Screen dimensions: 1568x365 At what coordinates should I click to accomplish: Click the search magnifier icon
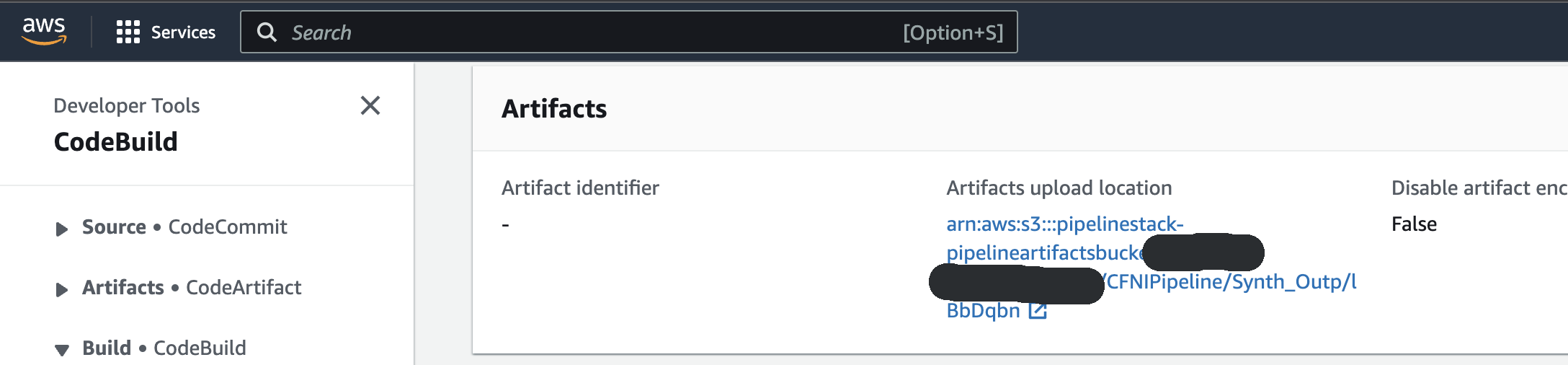[x=267, y=32]
